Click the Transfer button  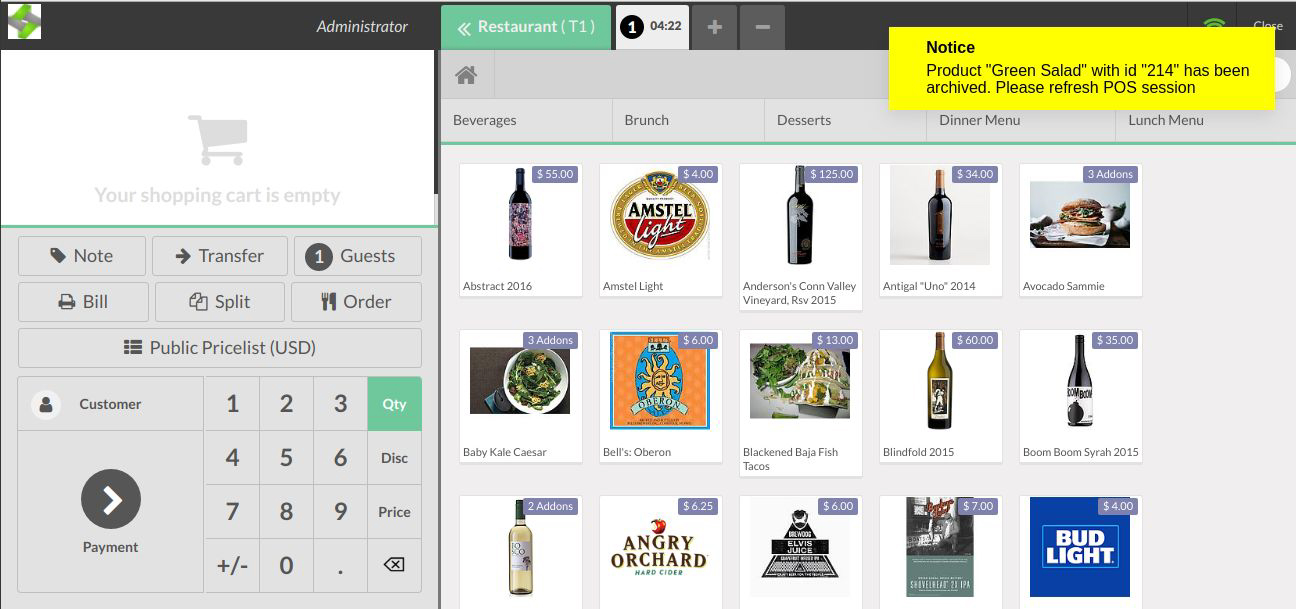[x=220, y=256]
